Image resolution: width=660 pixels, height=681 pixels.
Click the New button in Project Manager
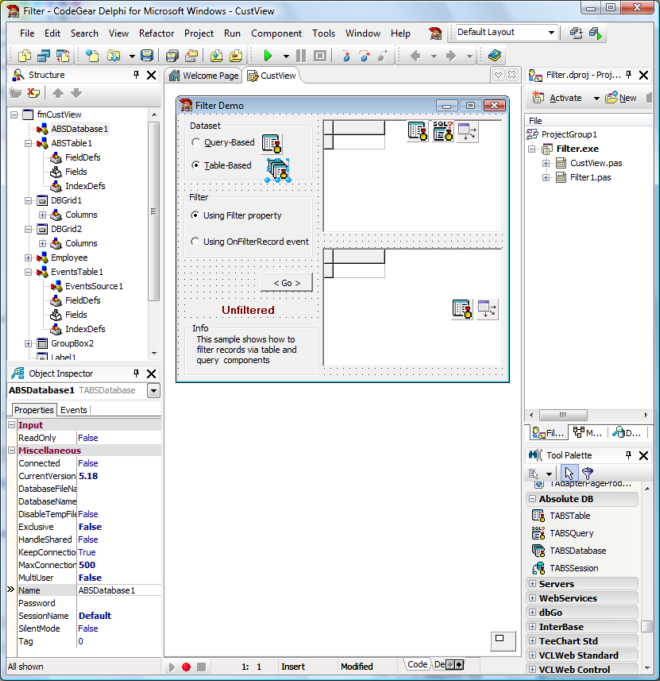[x=621, y=98]
